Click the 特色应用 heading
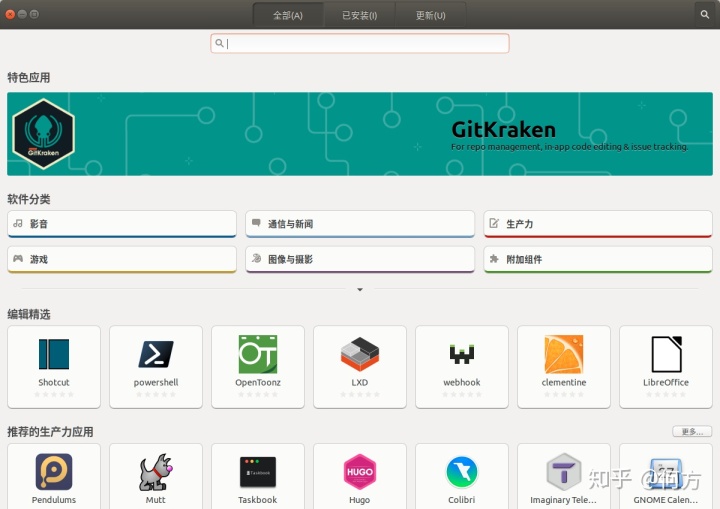 (x=28, y=78)
